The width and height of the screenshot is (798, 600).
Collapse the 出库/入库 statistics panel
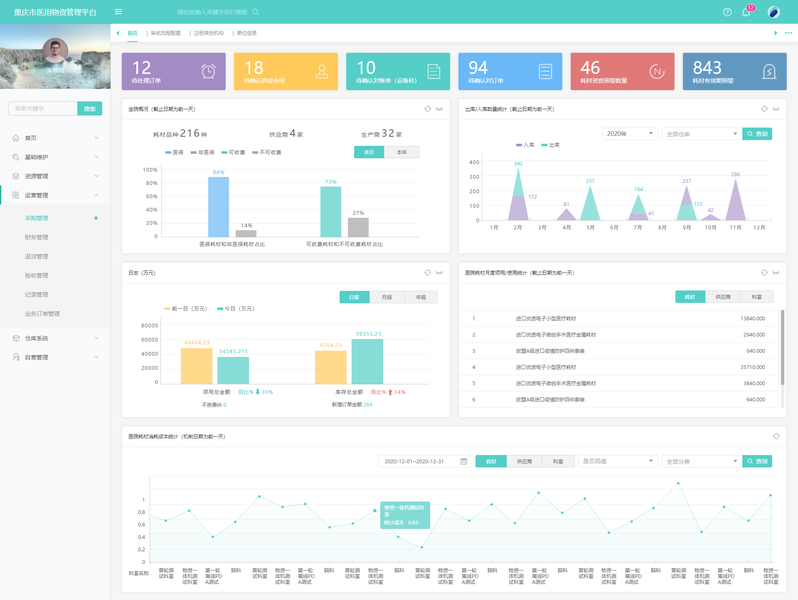pos(776,109)
